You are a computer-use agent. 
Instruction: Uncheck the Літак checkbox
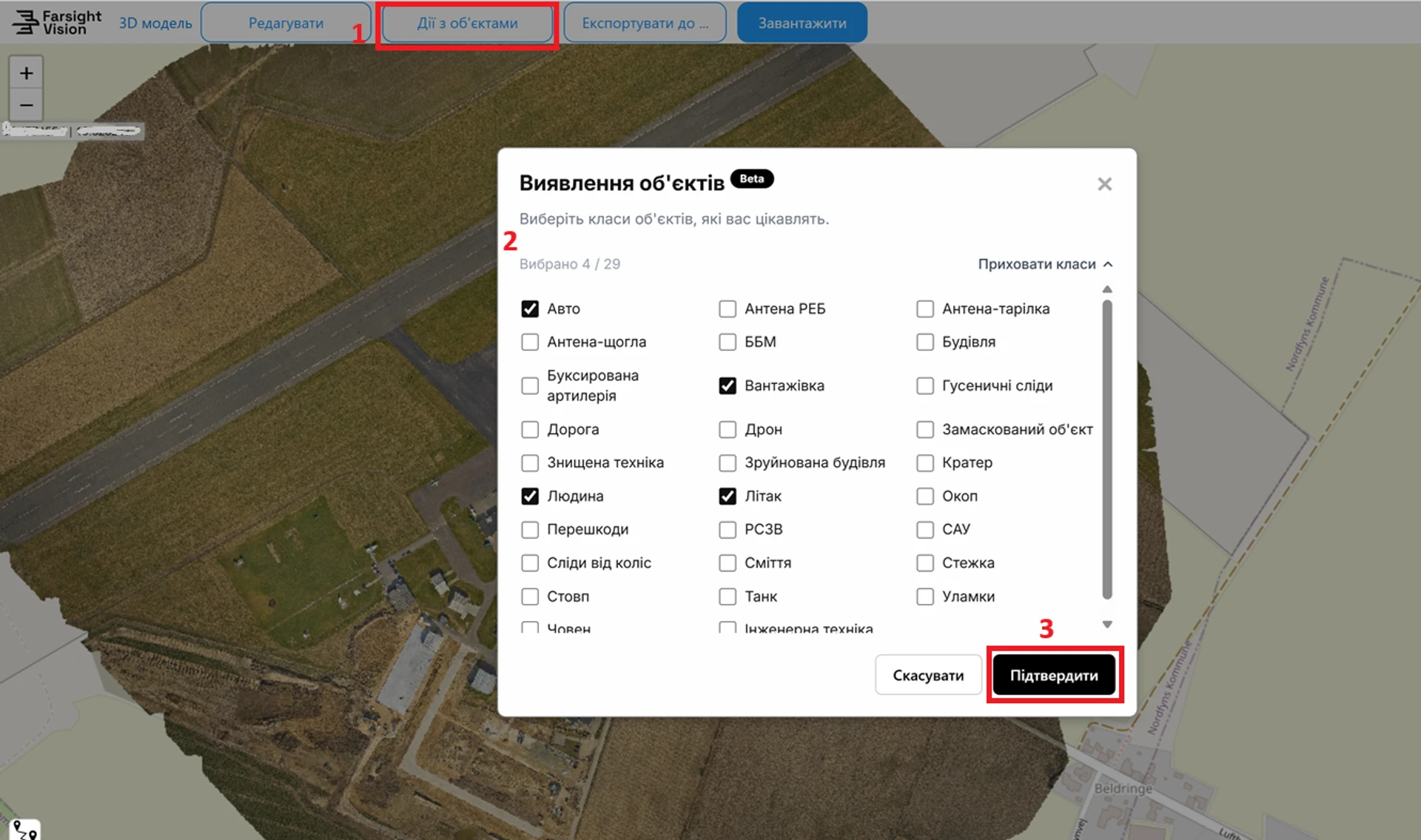(728, 496)
